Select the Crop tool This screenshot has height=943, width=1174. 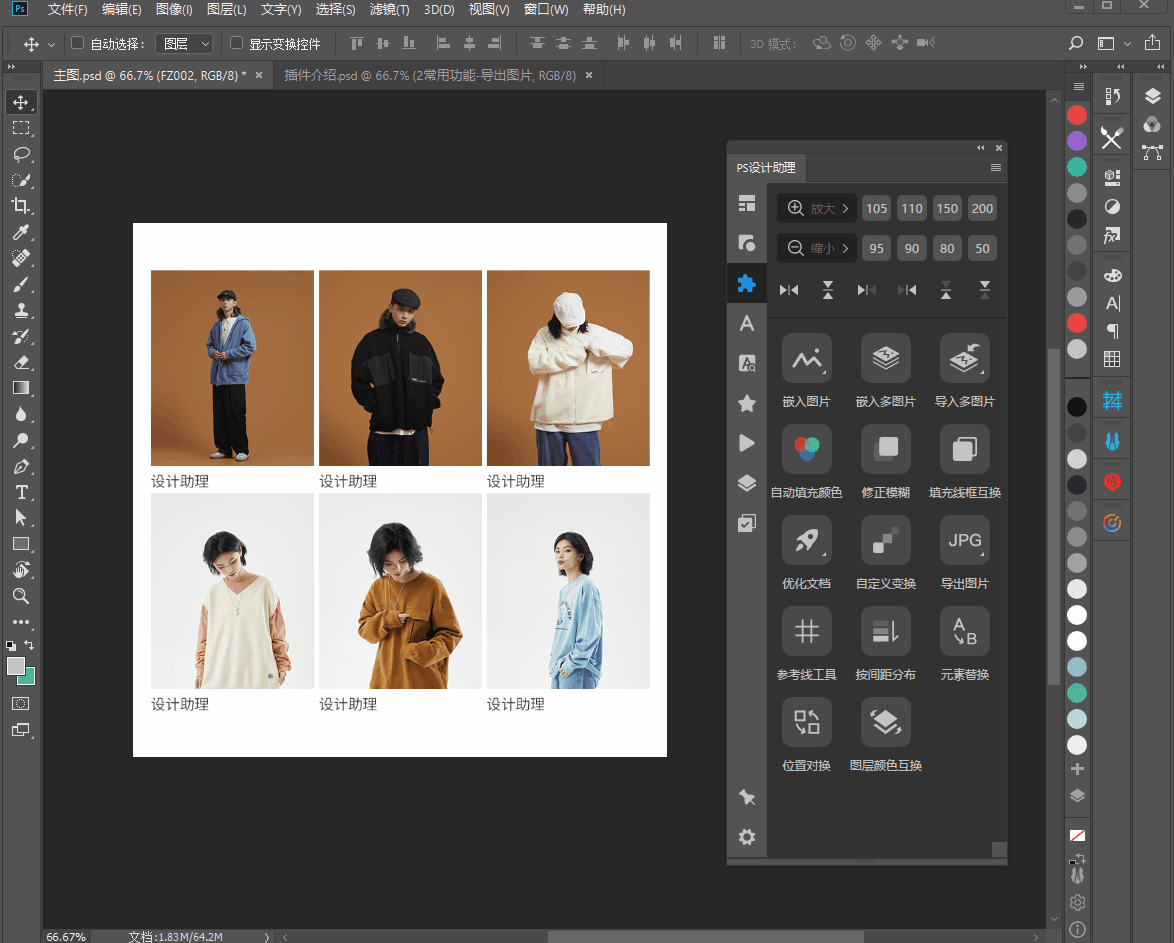20,206
